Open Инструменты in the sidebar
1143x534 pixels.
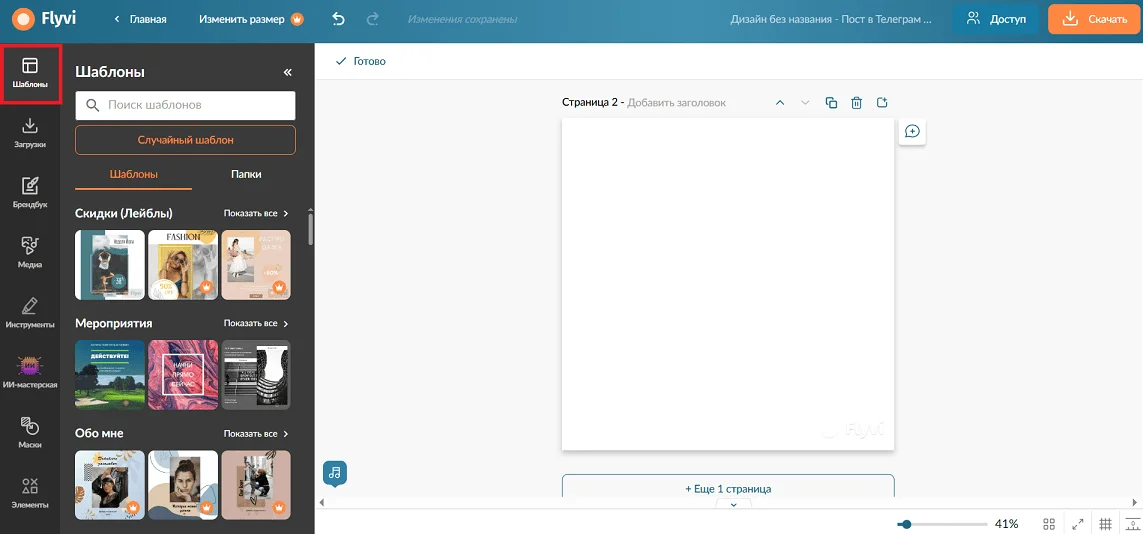[30, 312]
